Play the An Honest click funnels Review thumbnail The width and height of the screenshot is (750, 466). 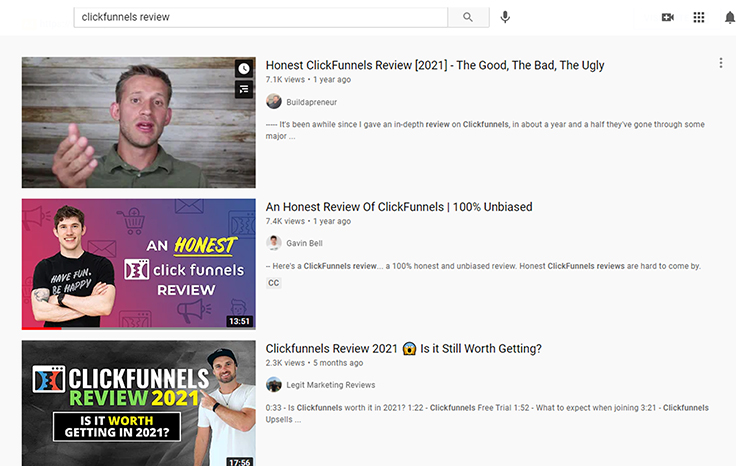139,264
